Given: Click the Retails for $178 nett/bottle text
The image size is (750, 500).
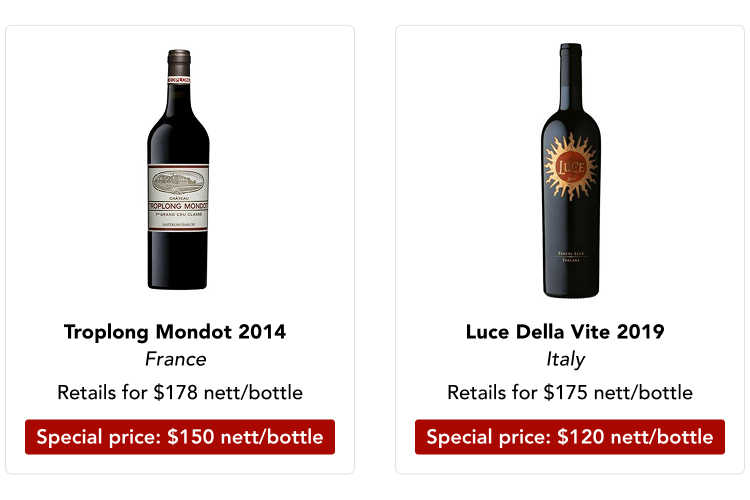Looking at the screenshot, I should coord(180,392).
